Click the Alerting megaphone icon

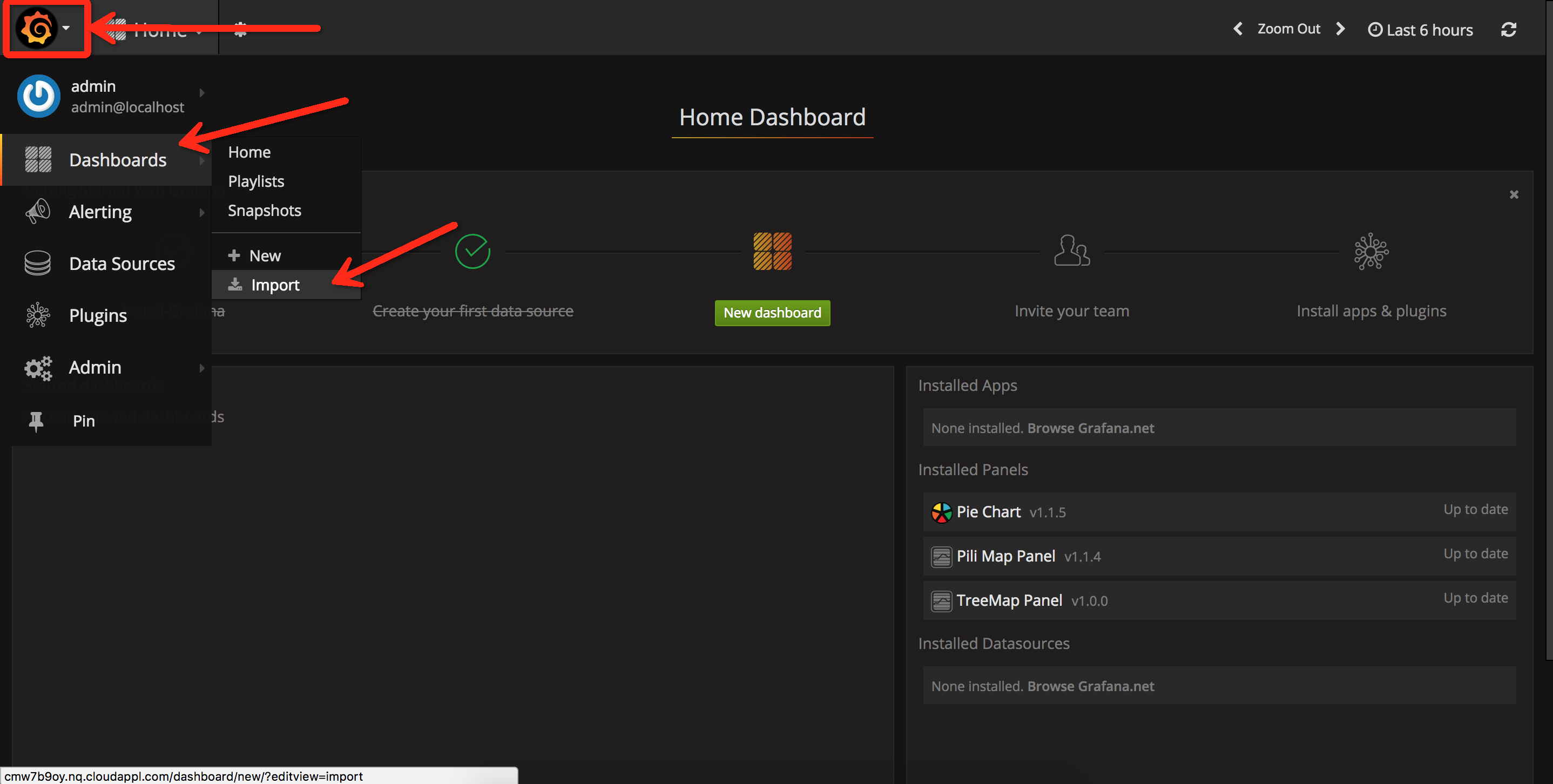point(38,212)
